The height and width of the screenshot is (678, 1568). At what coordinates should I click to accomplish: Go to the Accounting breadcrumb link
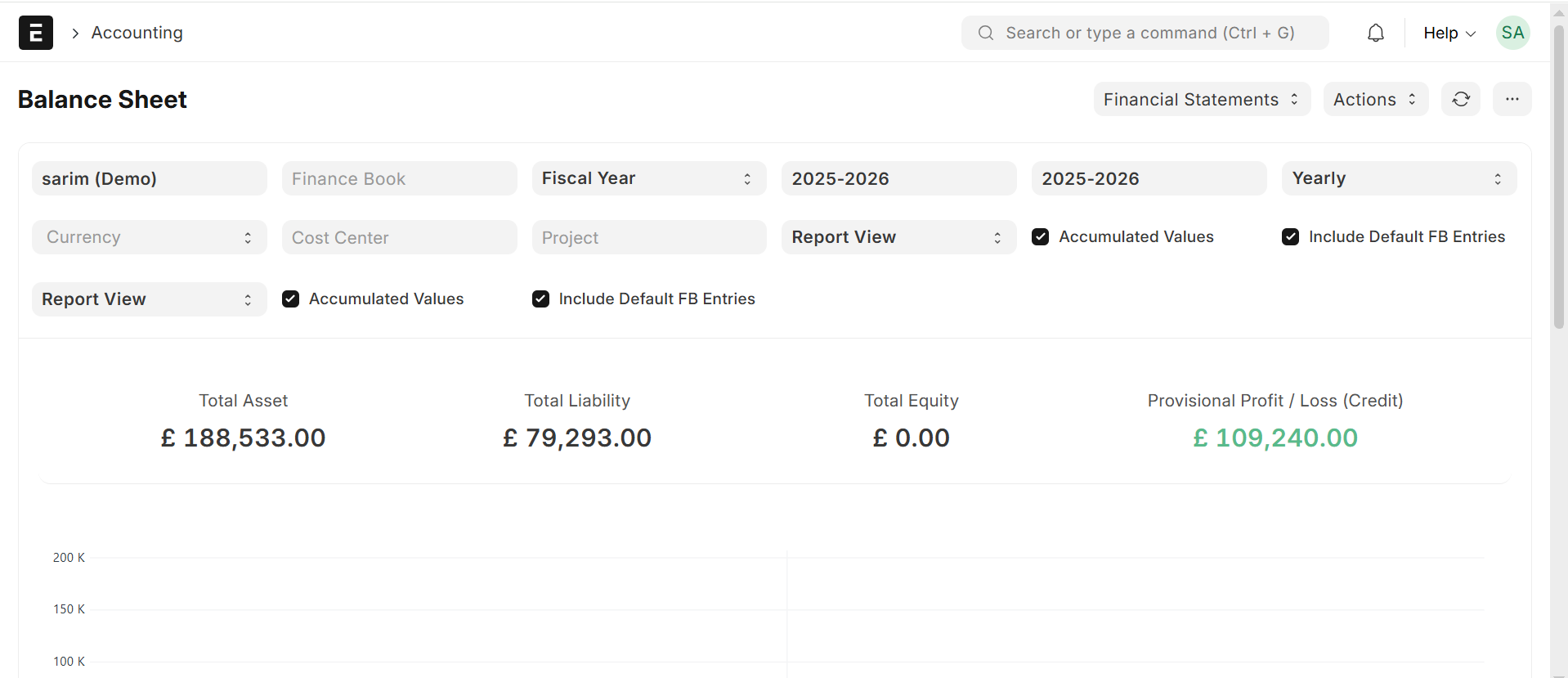(x=137, y=33)
